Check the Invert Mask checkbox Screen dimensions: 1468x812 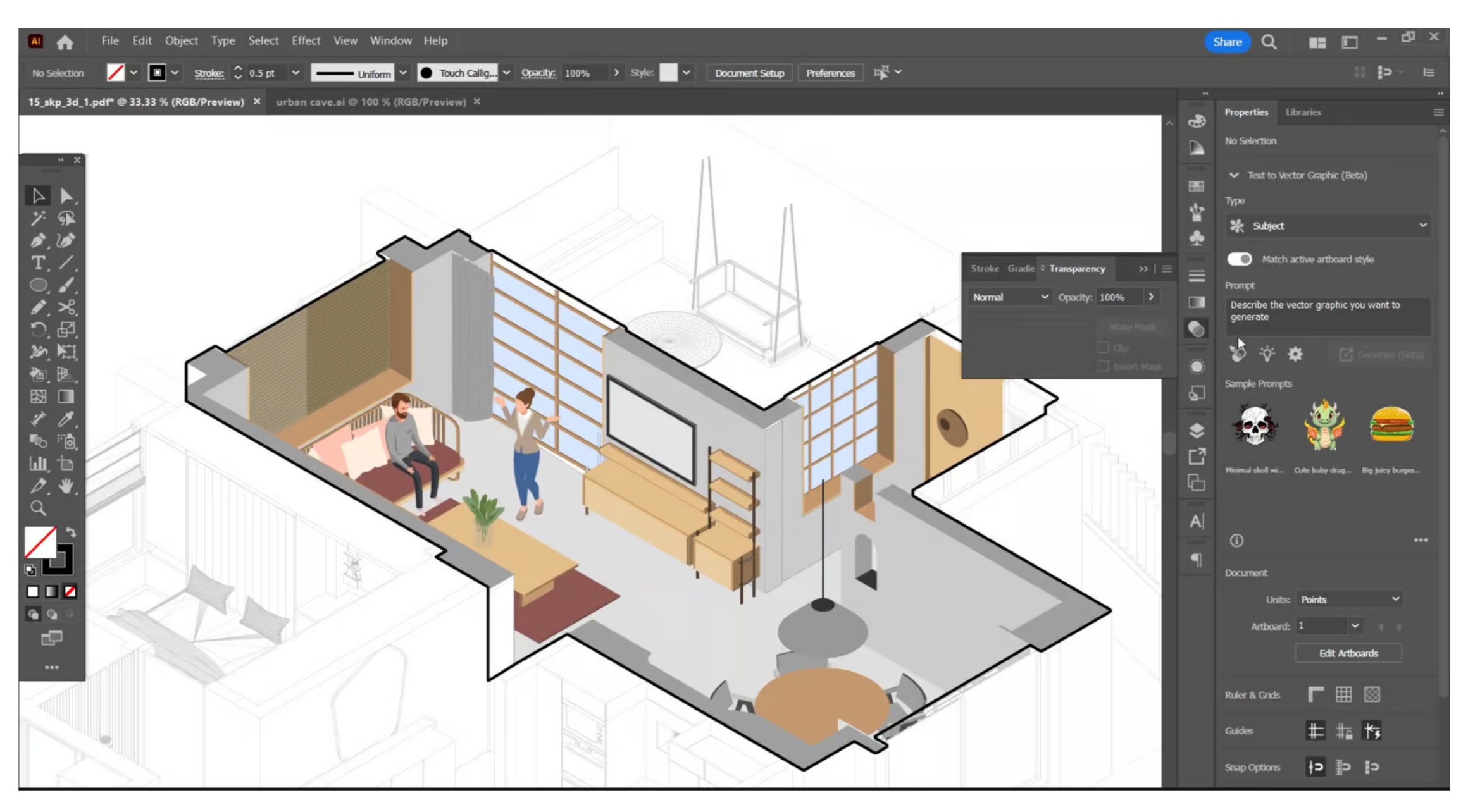[x=1104, y=366]
